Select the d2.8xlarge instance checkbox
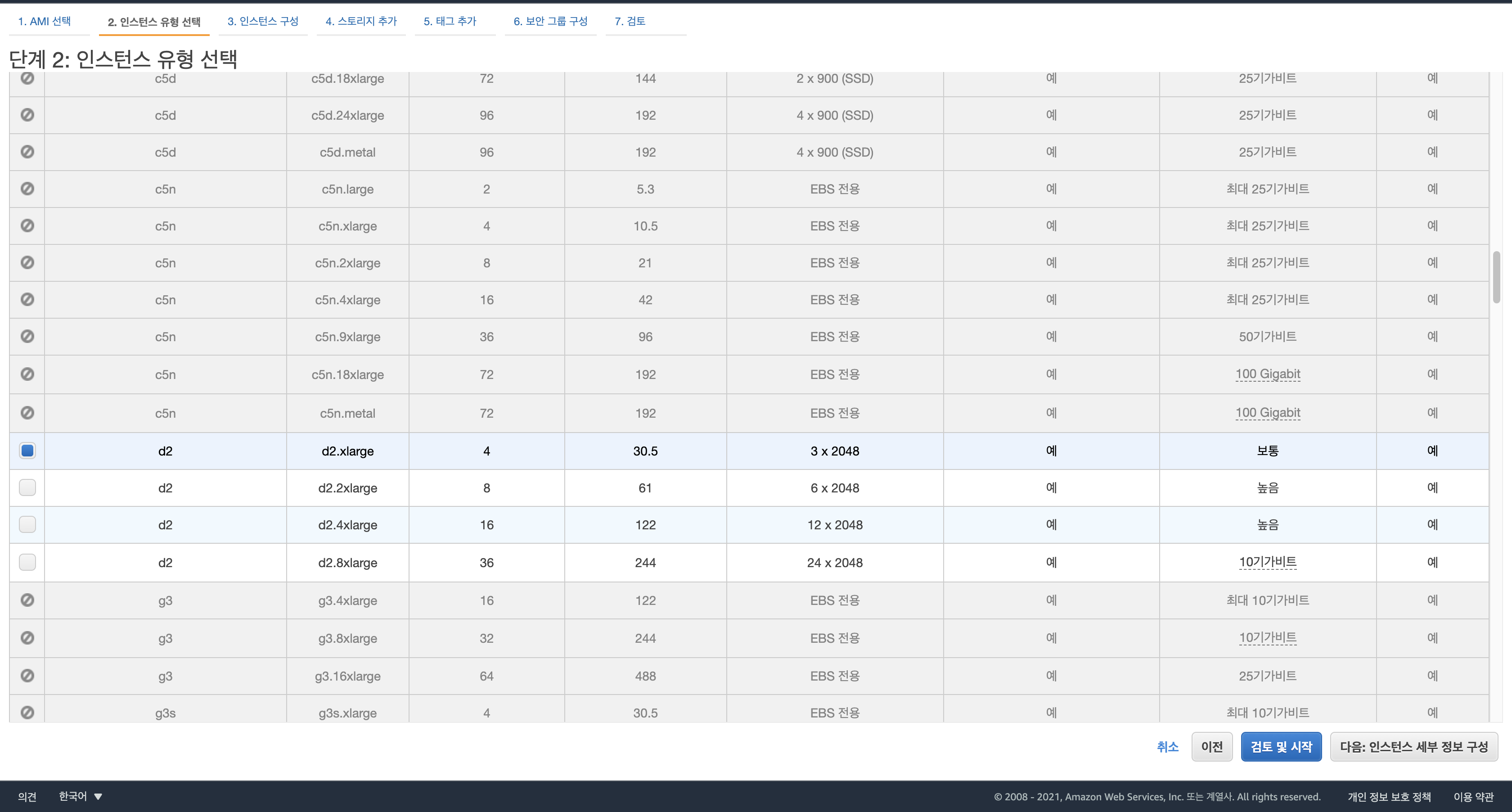 [x=27, y=562]
